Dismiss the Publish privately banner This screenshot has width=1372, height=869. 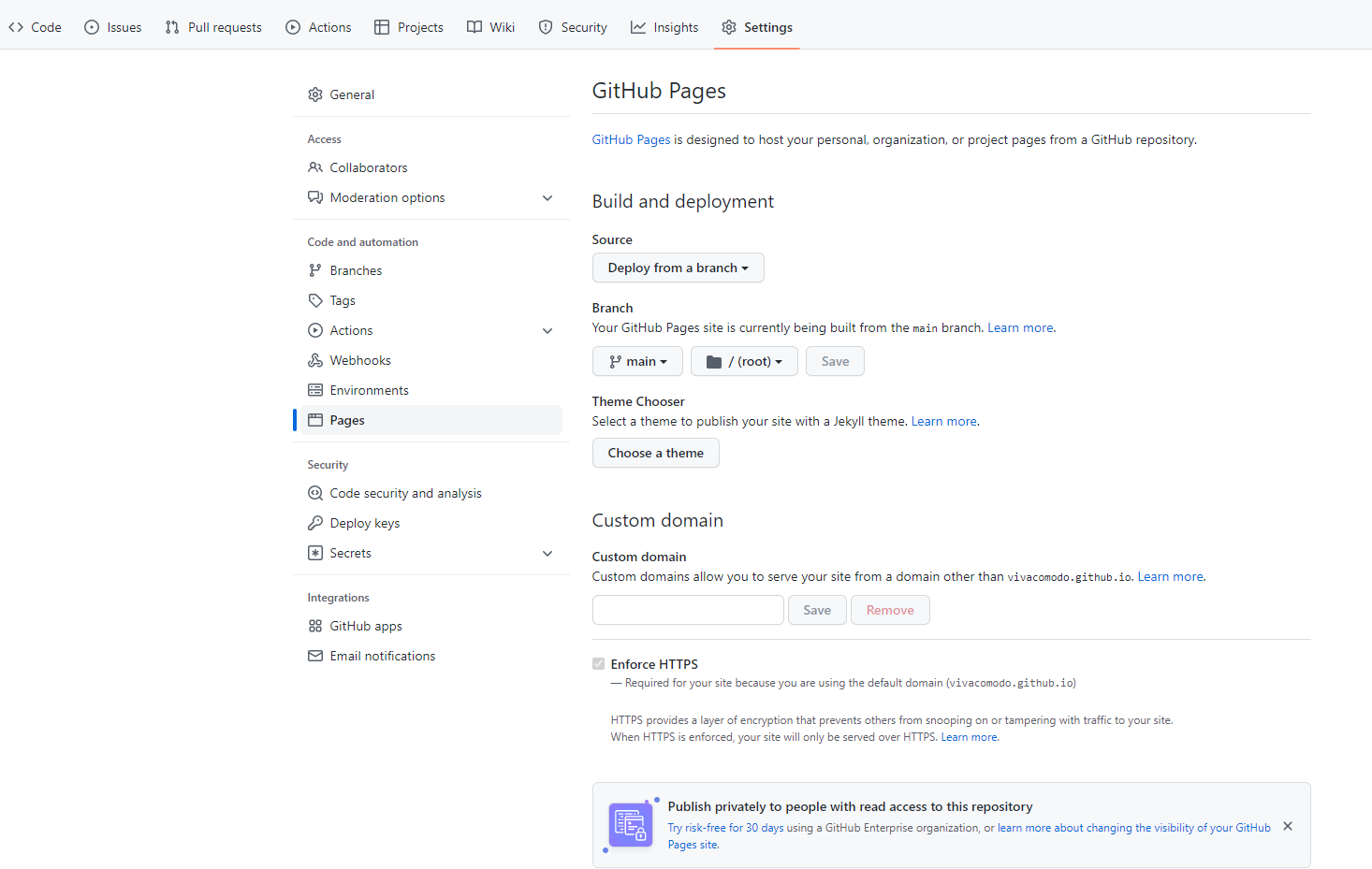1288,826
